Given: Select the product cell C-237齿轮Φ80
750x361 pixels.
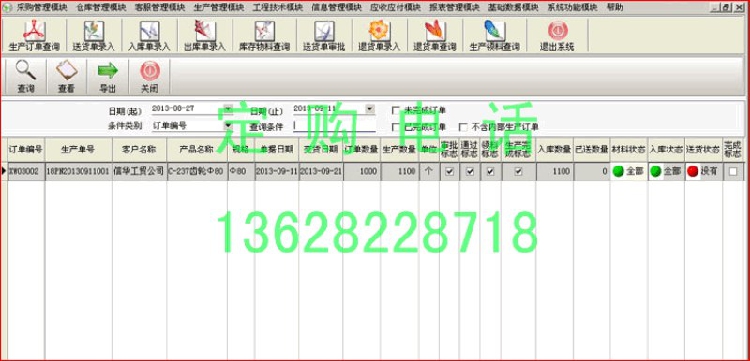Looking at the screenshot, I should 197,172.
